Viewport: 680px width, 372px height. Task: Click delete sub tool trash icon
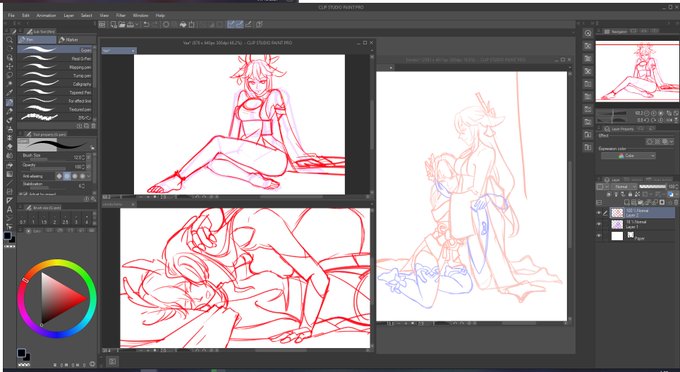click(x=93, y=126)
